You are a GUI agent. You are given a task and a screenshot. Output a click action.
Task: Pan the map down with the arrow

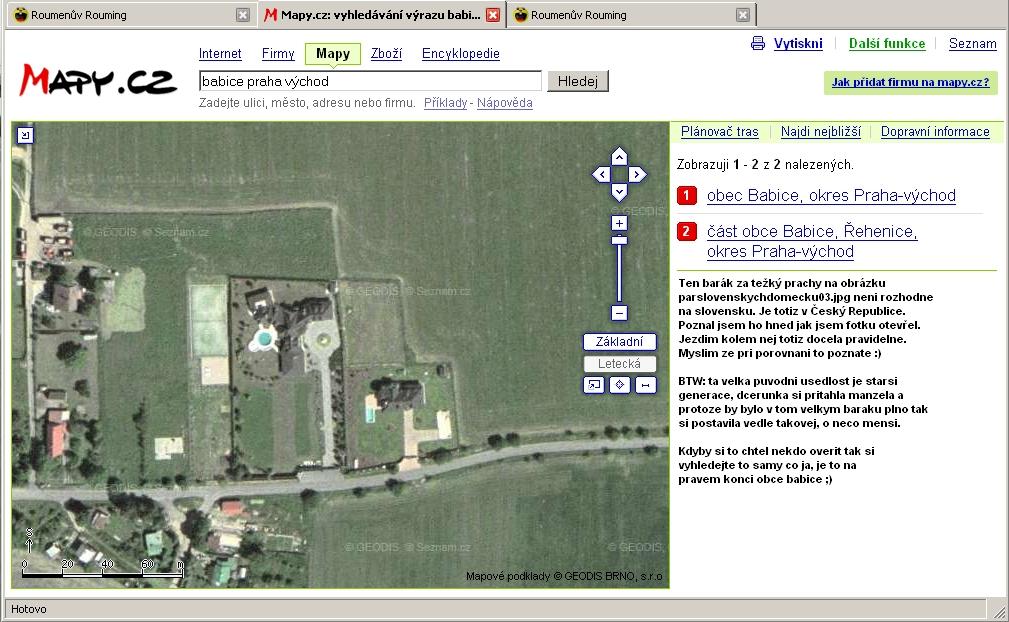pos(619,192)
